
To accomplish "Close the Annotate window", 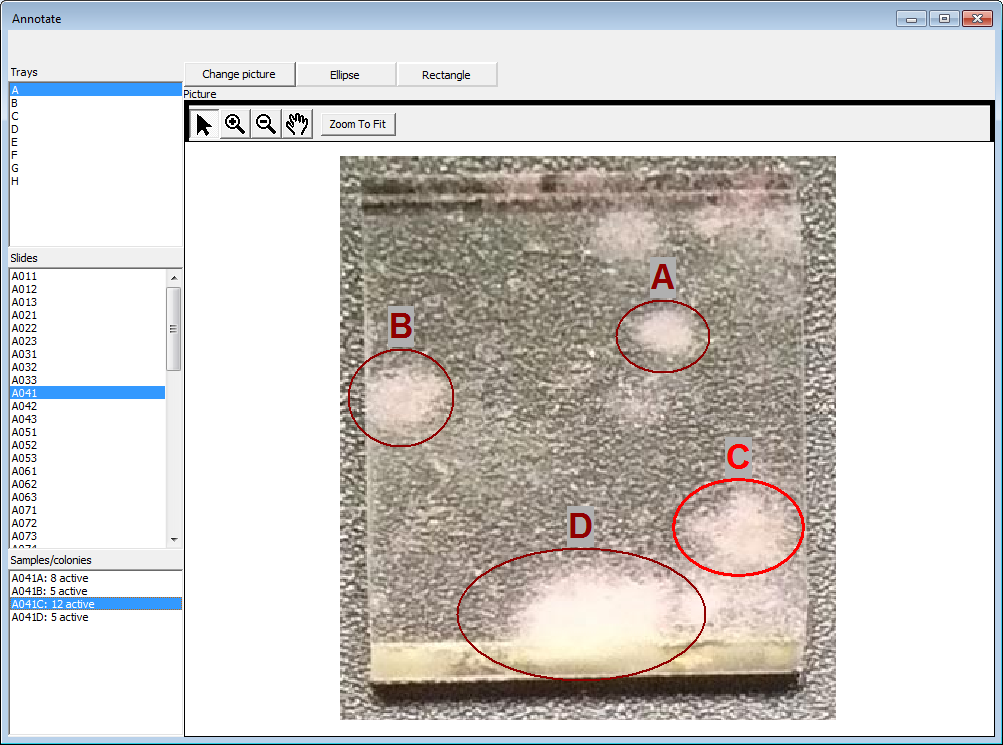I will coord(977,19).
